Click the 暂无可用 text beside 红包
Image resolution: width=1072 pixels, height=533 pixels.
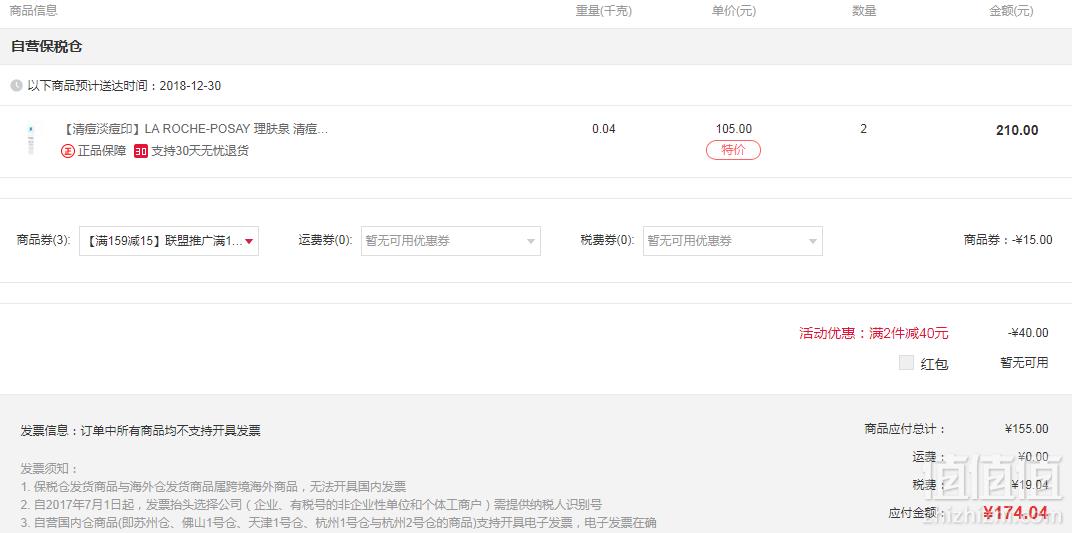point(1024,363)
